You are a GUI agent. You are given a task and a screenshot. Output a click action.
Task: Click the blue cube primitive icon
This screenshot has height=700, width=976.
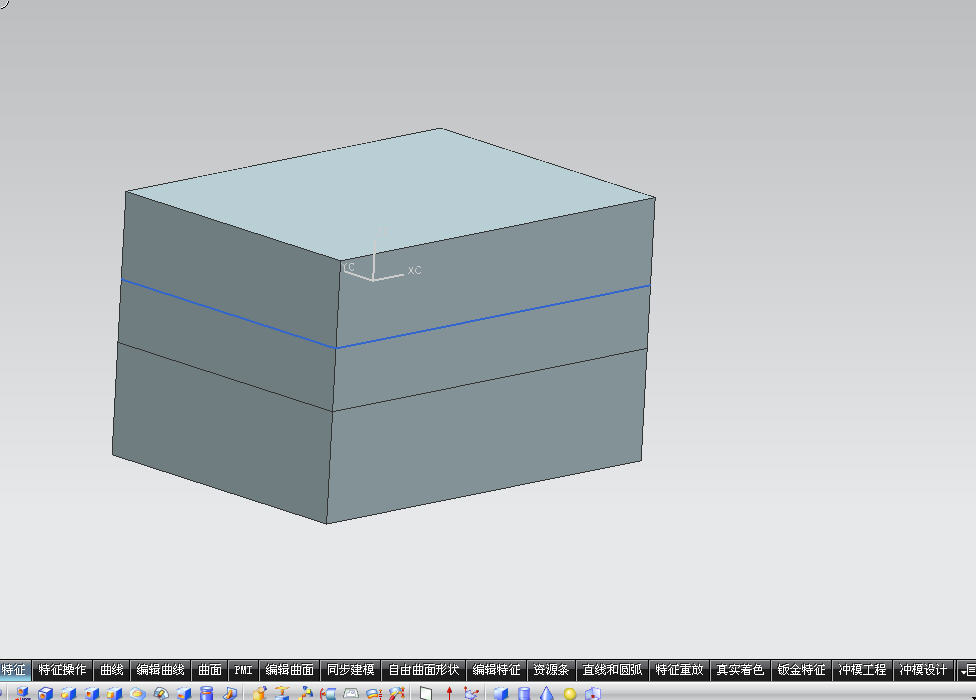[500, 693]
